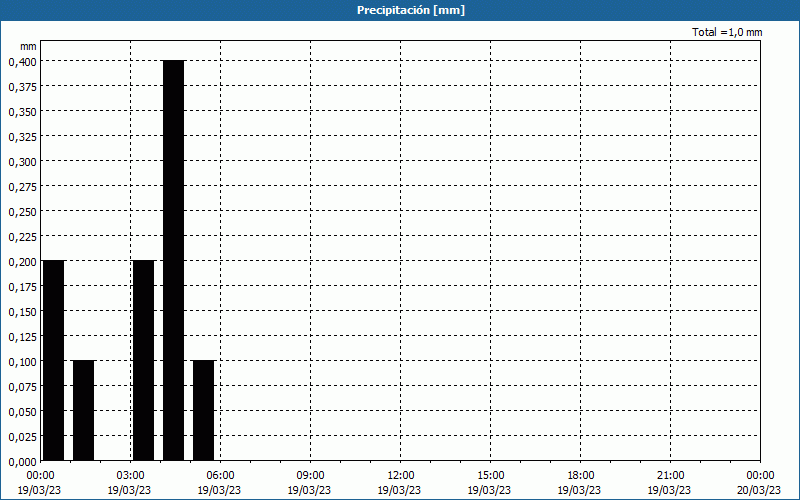
Task: Click the 0,125 y-axis label
Action: click(x=22, y=337)
